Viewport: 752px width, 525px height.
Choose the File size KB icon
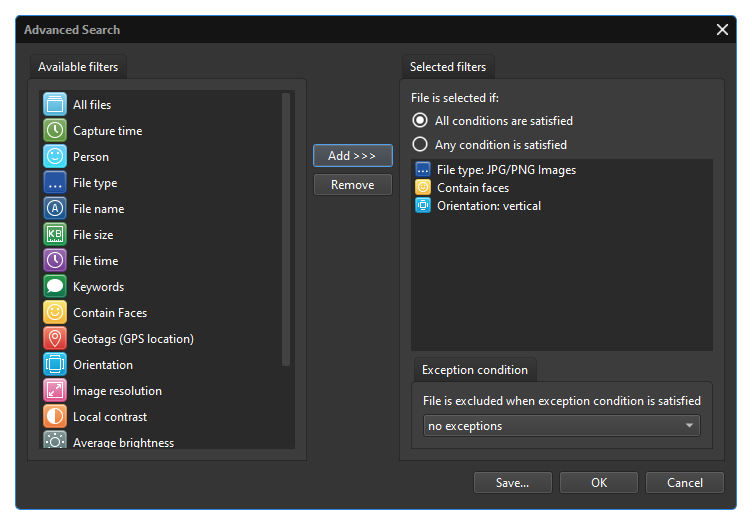(55, 235)
